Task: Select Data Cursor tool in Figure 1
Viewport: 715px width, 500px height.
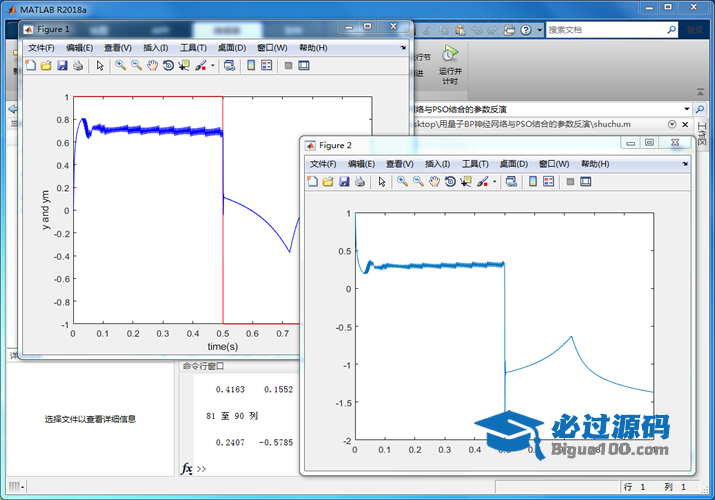Action: [184, 66]
